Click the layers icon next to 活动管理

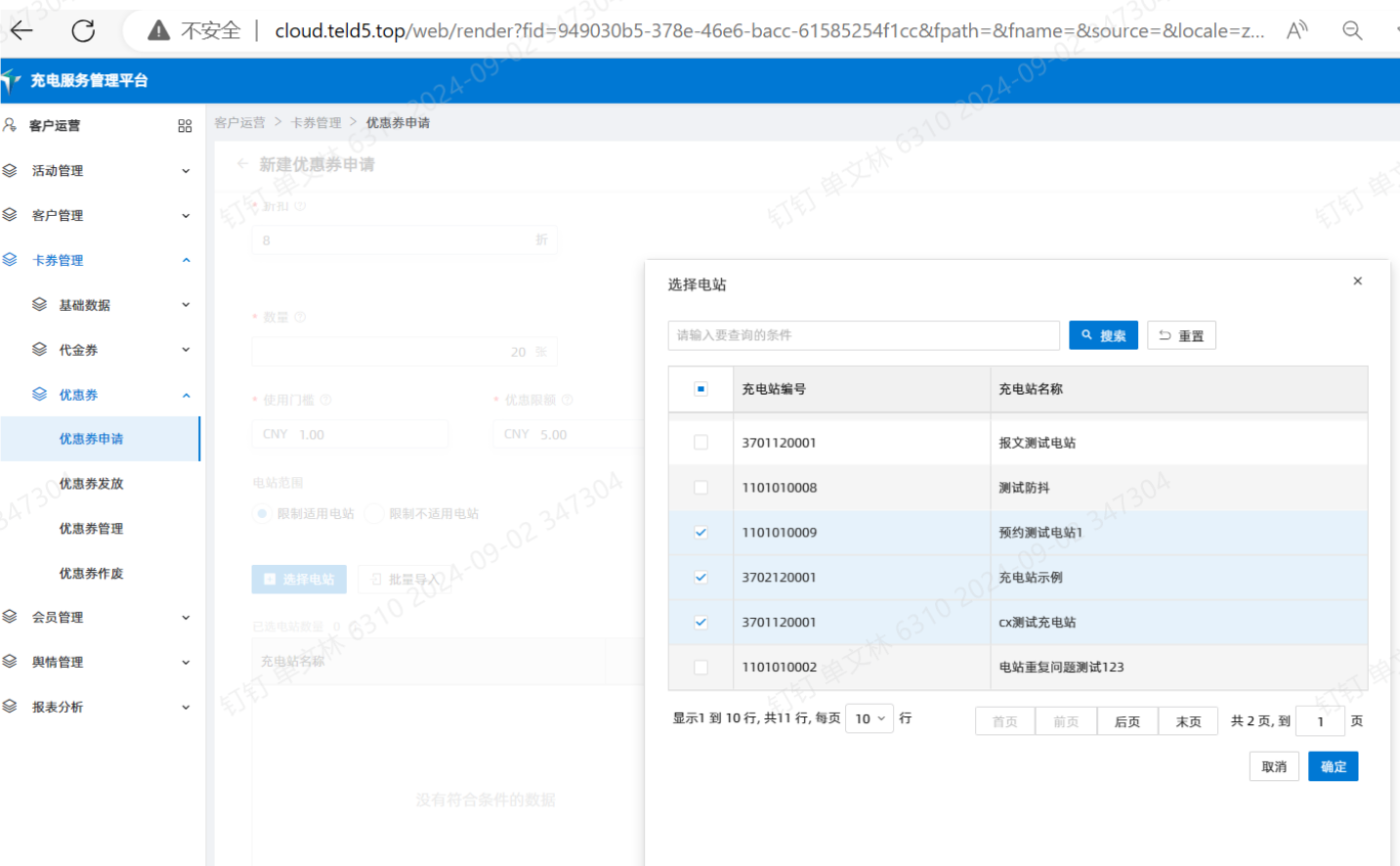11,171
